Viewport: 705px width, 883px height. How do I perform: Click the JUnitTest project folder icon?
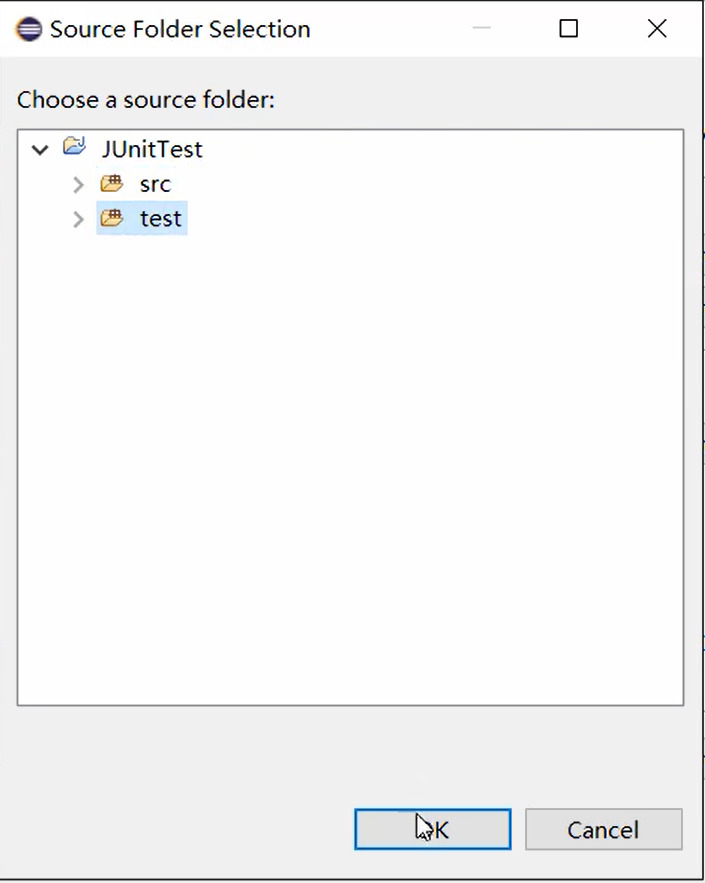(x=74, y=146)
